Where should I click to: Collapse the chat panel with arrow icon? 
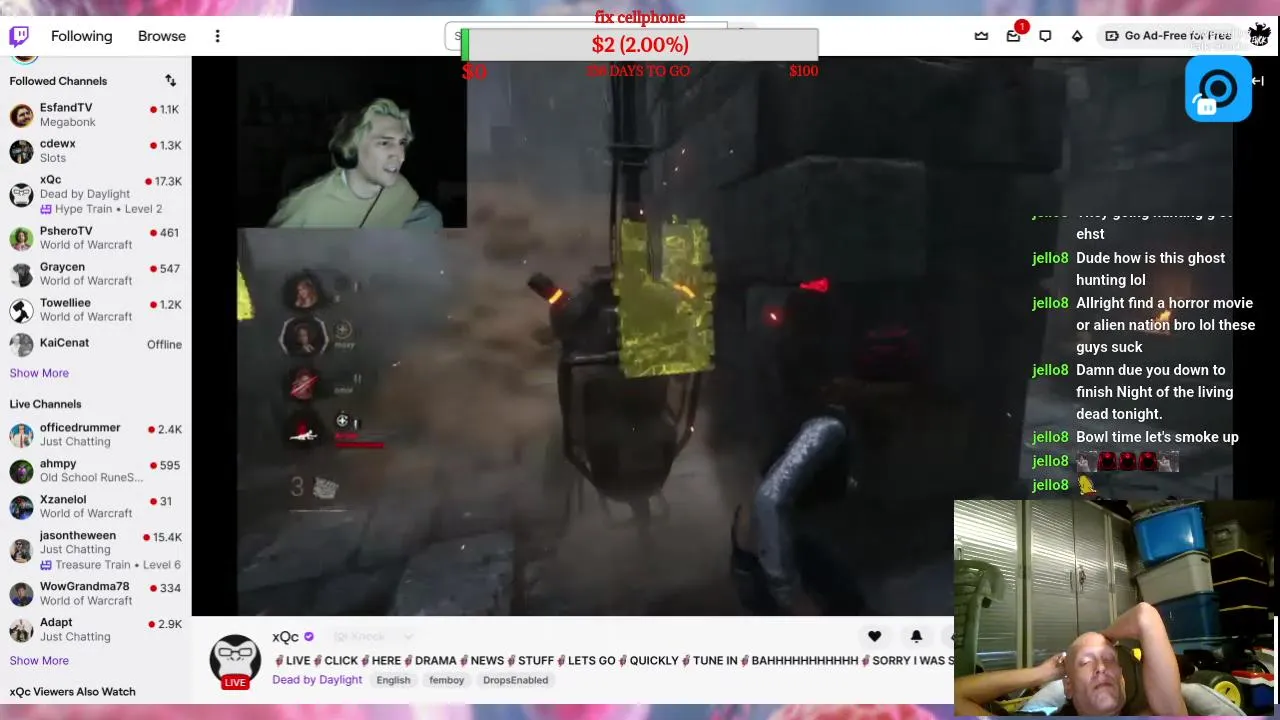(1257, 81)
